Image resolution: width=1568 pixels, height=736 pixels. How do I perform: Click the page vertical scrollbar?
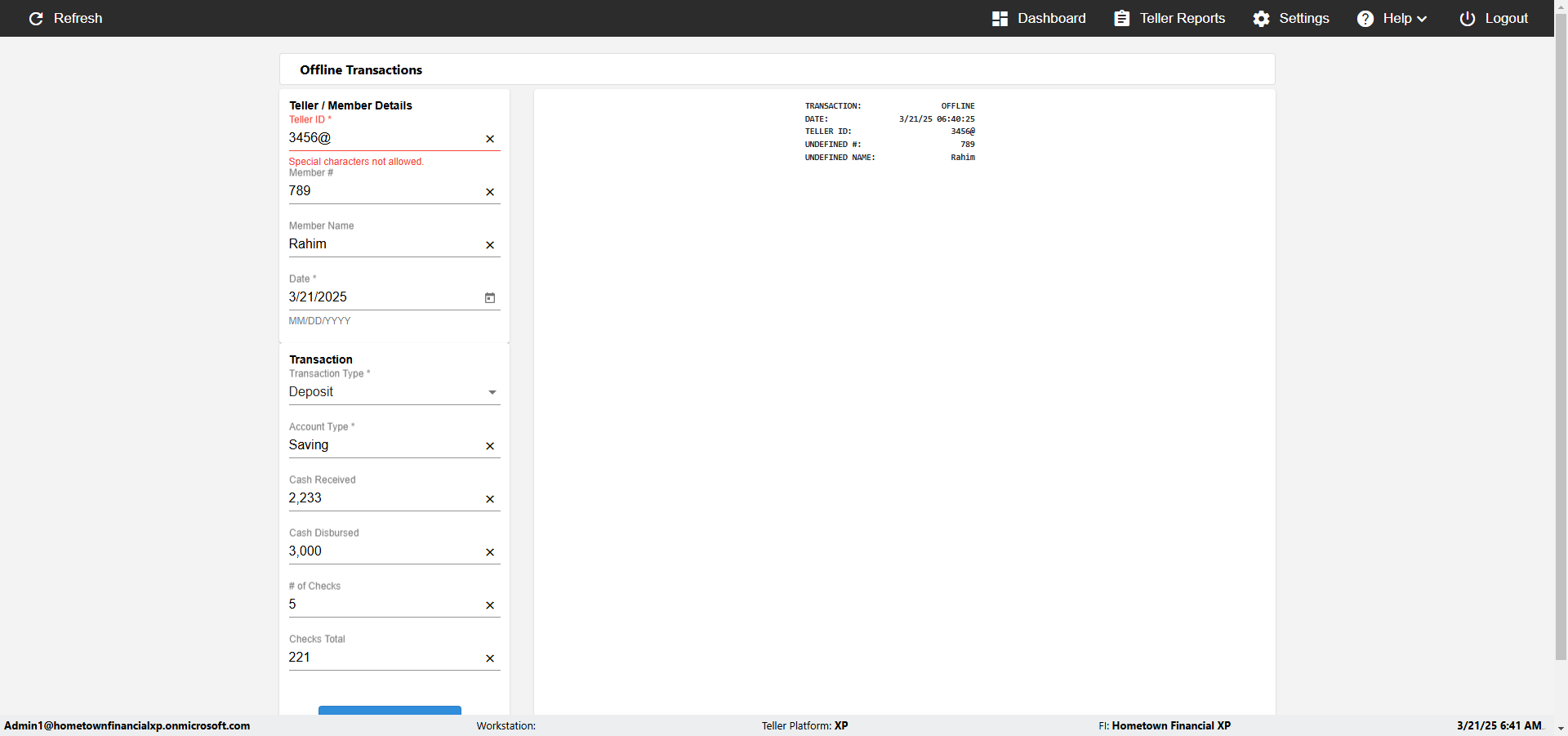click(x=1561, y=335)
